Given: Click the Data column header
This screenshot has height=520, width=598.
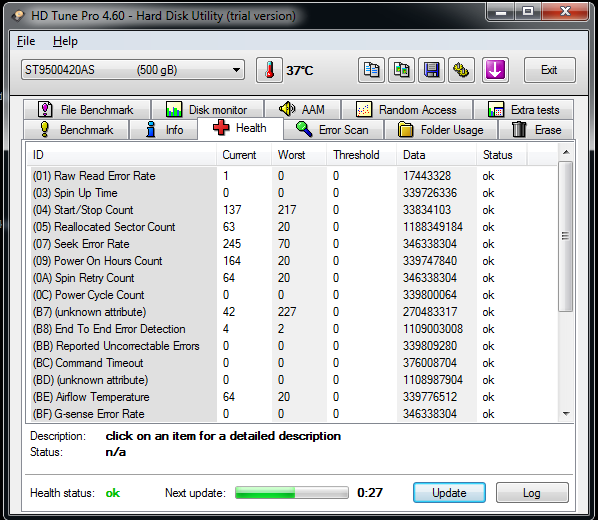Looking at the screenshot, I should 437,155.
